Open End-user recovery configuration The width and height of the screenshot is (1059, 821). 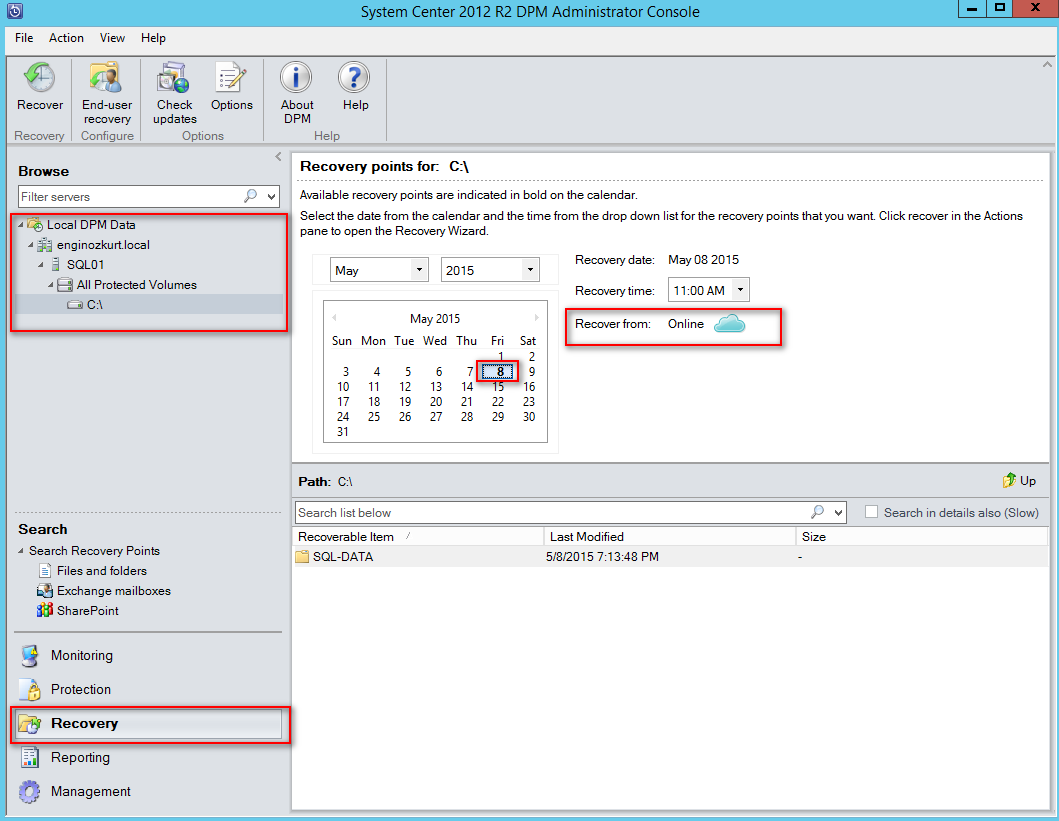click(106, 80)
